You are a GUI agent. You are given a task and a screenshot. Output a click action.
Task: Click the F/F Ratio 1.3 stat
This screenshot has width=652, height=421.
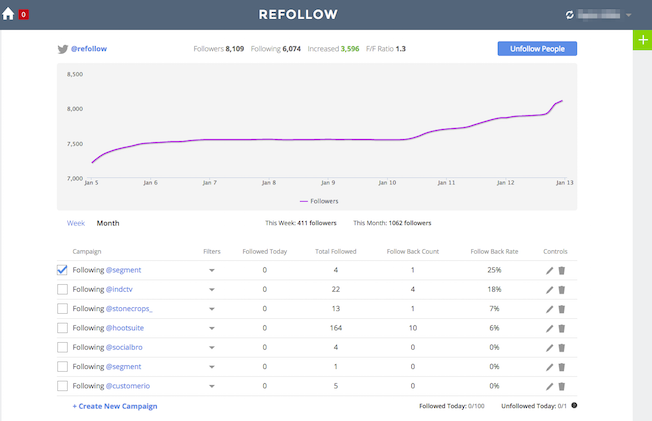click(x=386, y=49)
